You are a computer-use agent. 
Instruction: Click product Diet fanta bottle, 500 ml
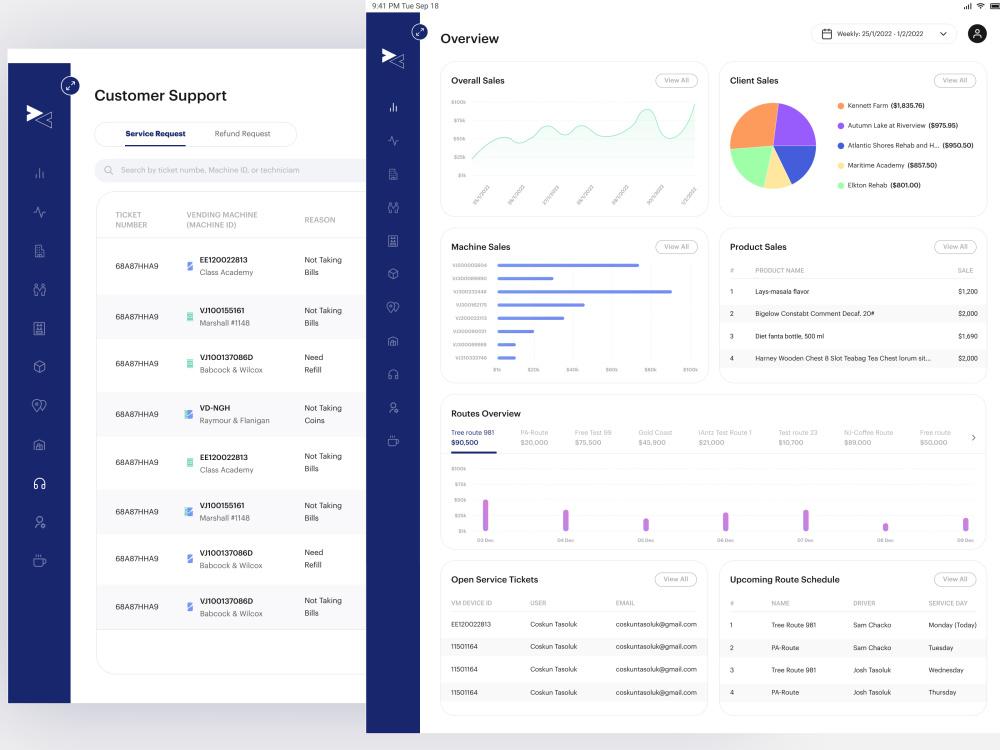pos(790,336)
